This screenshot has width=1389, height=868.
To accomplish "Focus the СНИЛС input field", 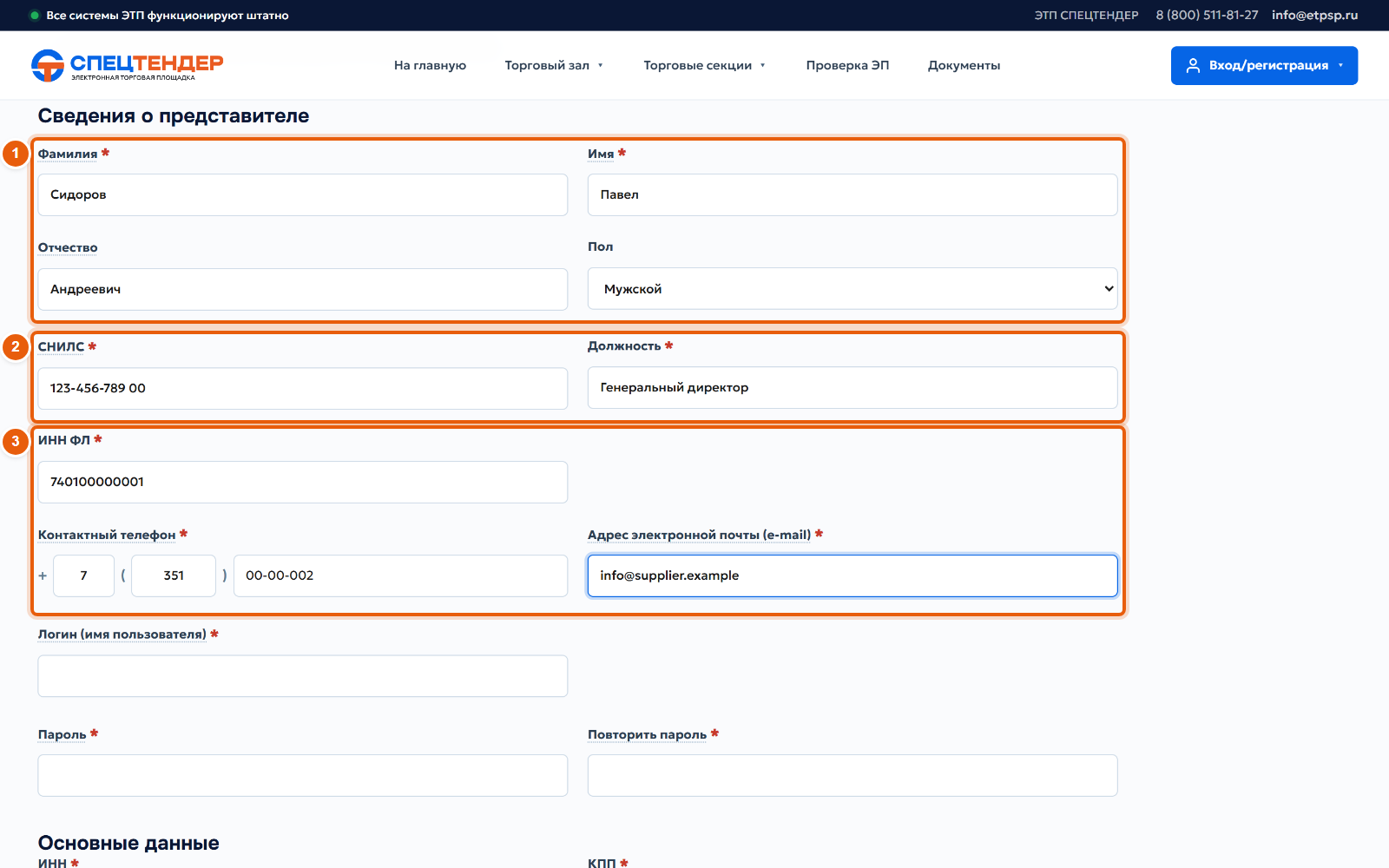I will coord(302,388).
